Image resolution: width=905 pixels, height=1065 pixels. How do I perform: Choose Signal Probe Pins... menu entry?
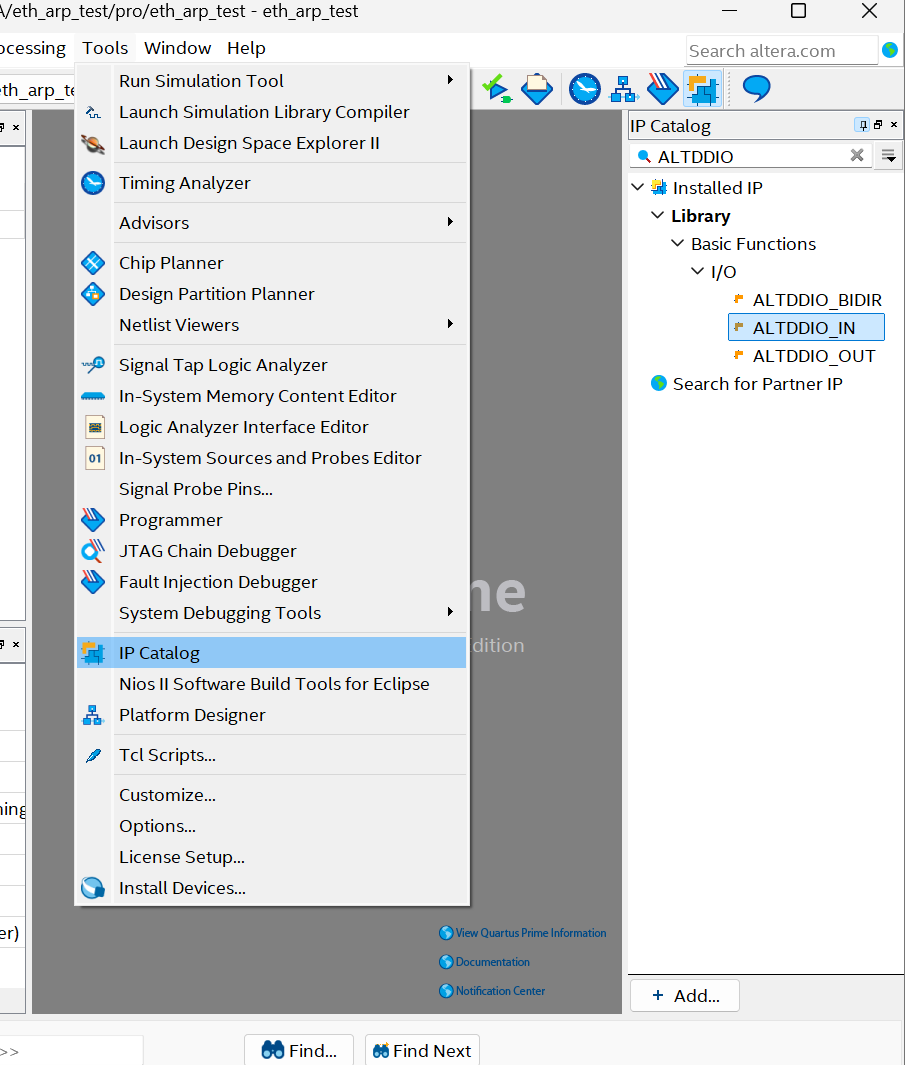click(x=272, y=489)
